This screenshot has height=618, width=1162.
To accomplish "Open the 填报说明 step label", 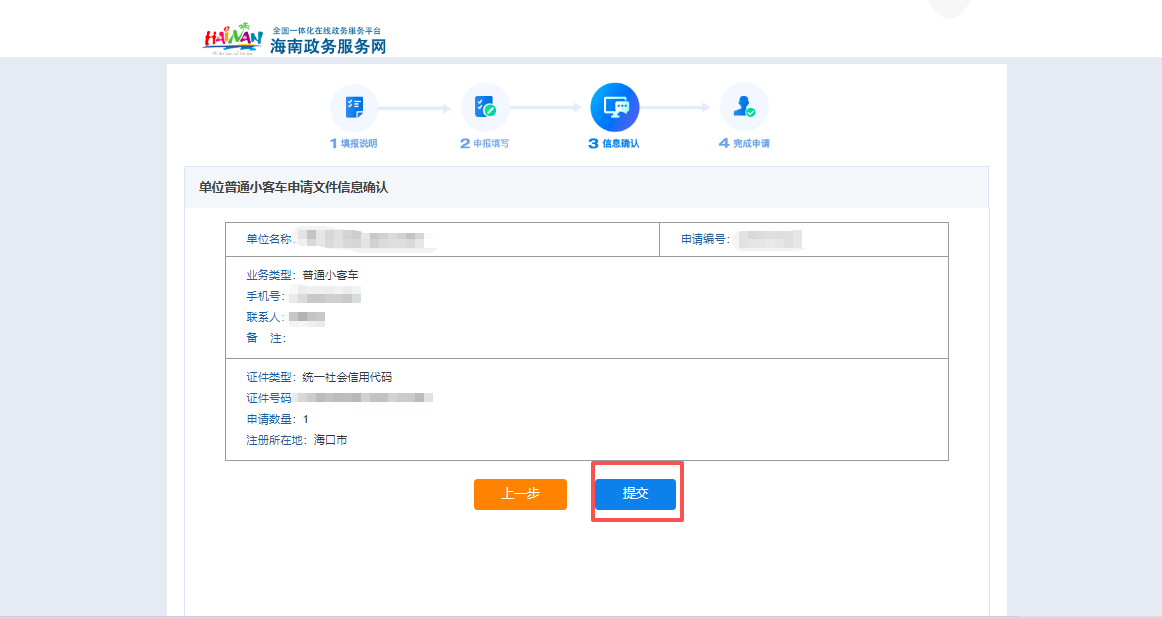I will click(355, 141).
